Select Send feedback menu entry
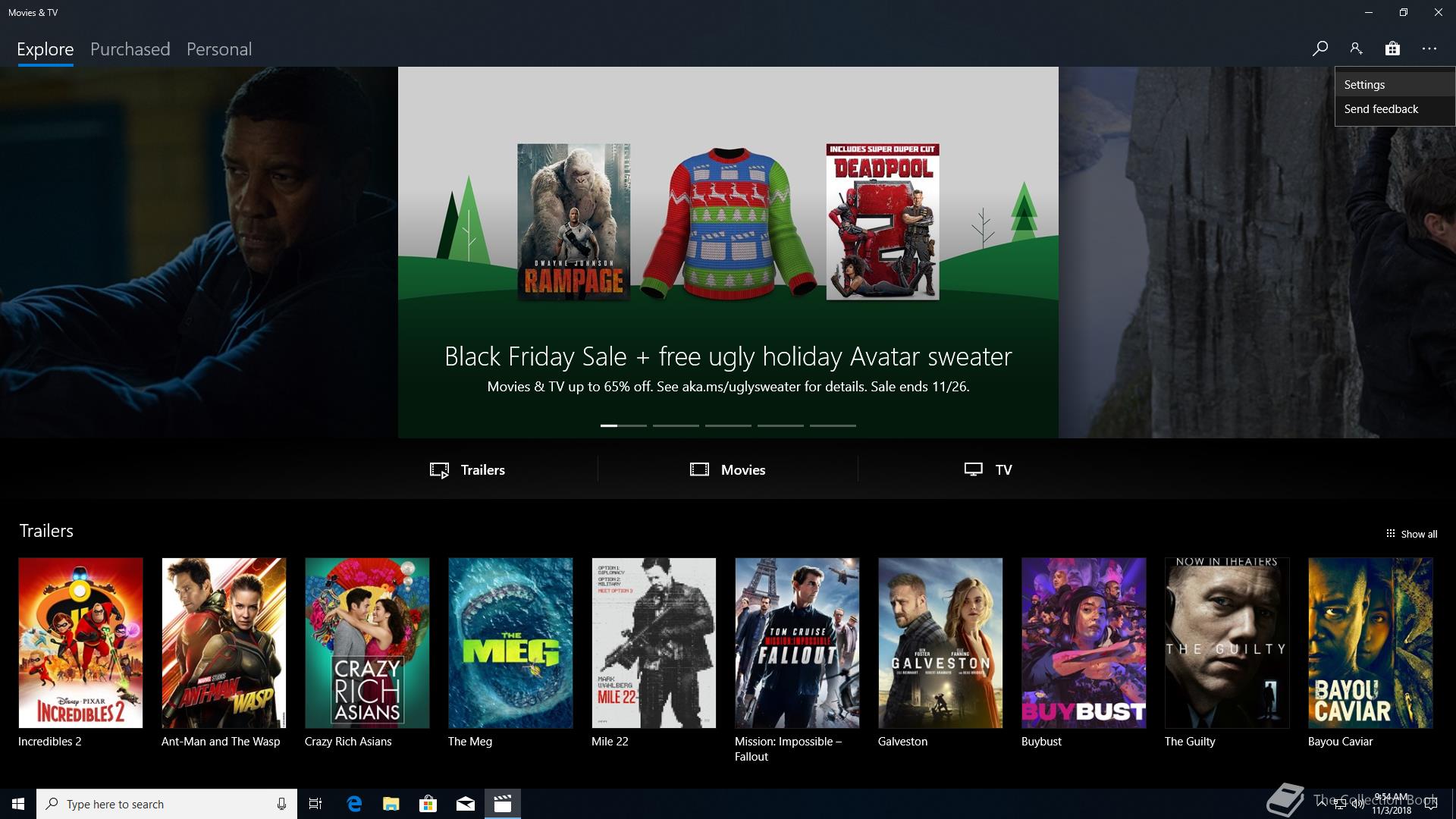This screenshot has height=819, width=1456. point(1395,109)
